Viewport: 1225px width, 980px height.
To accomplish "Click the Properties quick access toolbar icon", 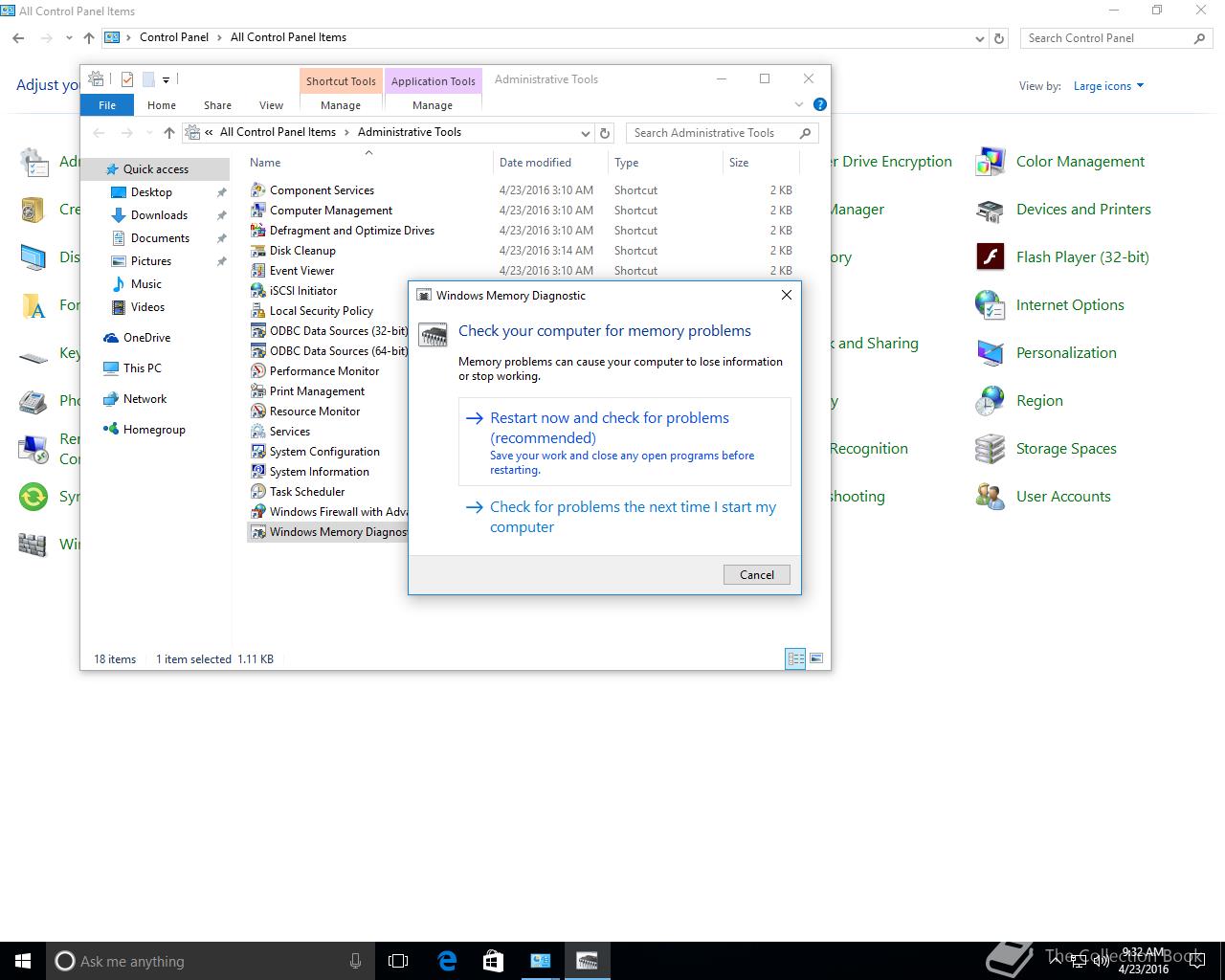I will 126,79.
